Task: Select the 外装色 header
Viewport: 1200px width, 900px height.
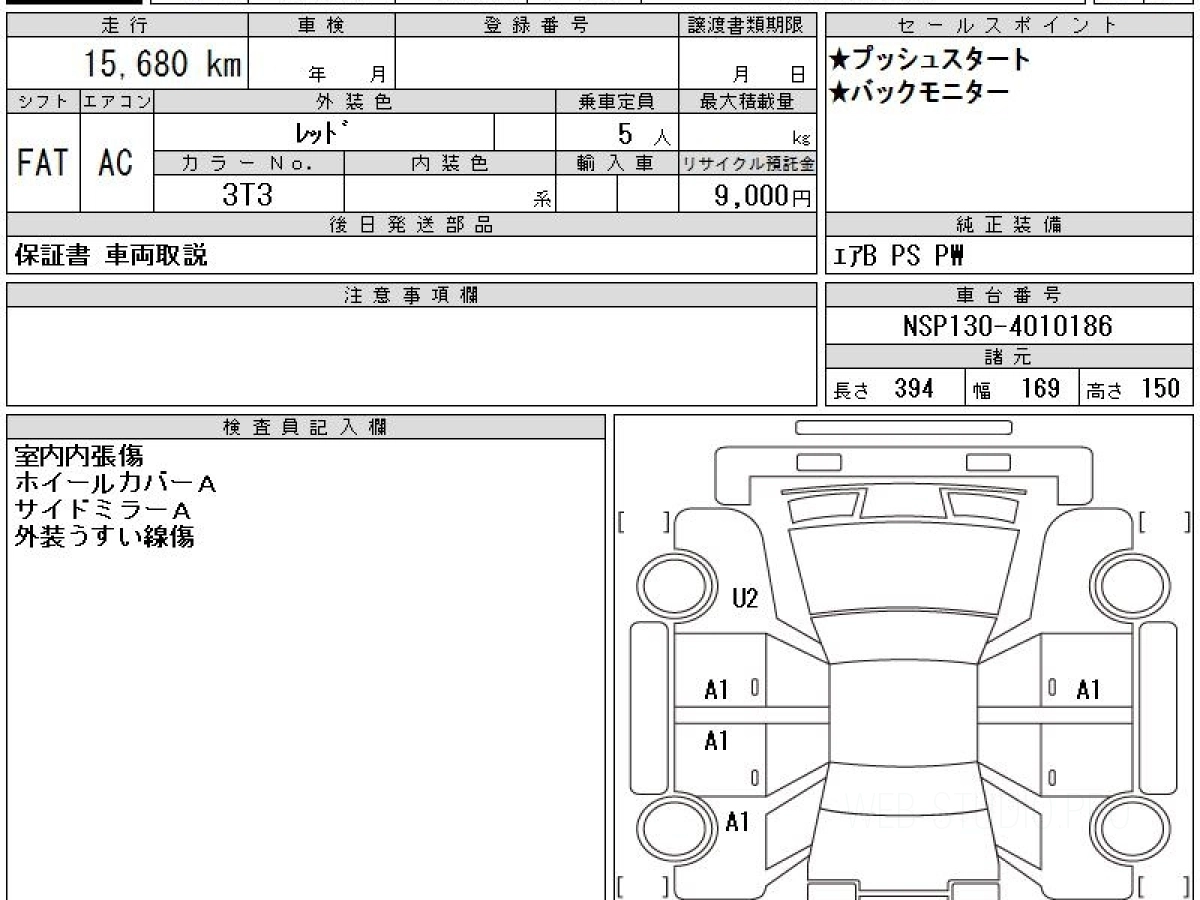Action: 355,101
